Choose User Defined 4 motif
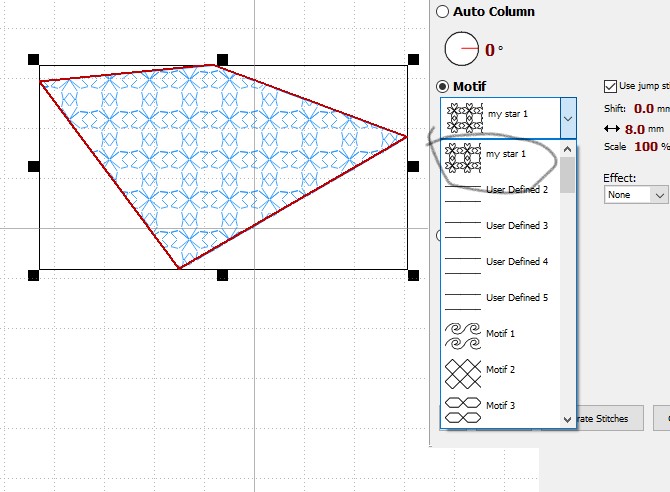The height and width of the screenshot is (492, 670). [500, 265]
